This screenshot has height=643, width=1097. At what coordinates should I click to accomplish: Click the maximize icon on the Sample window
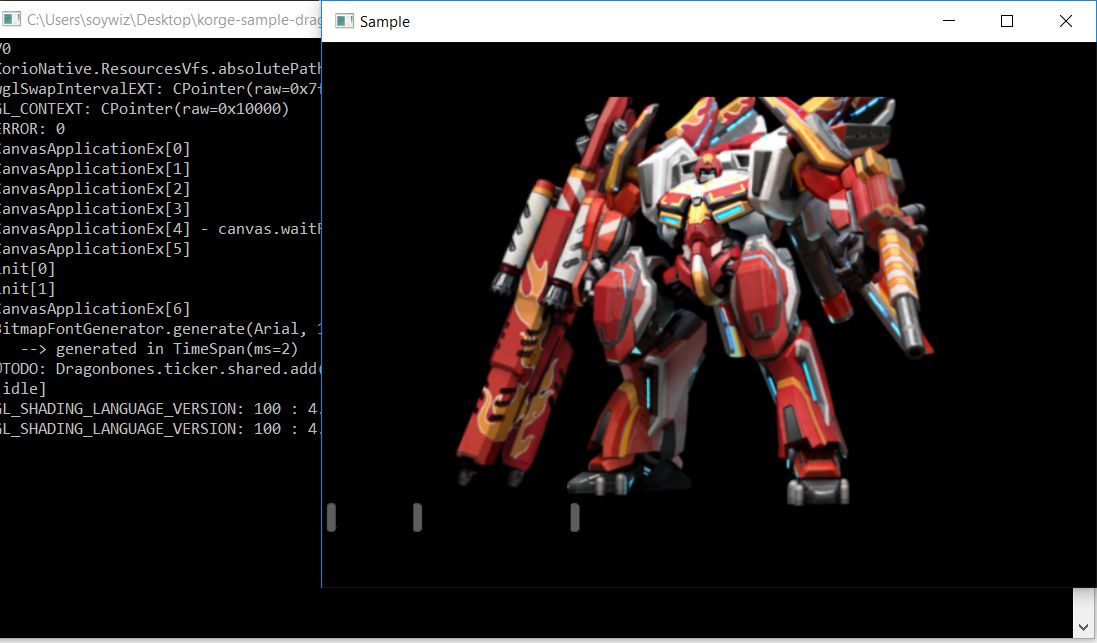point(1006,20)
